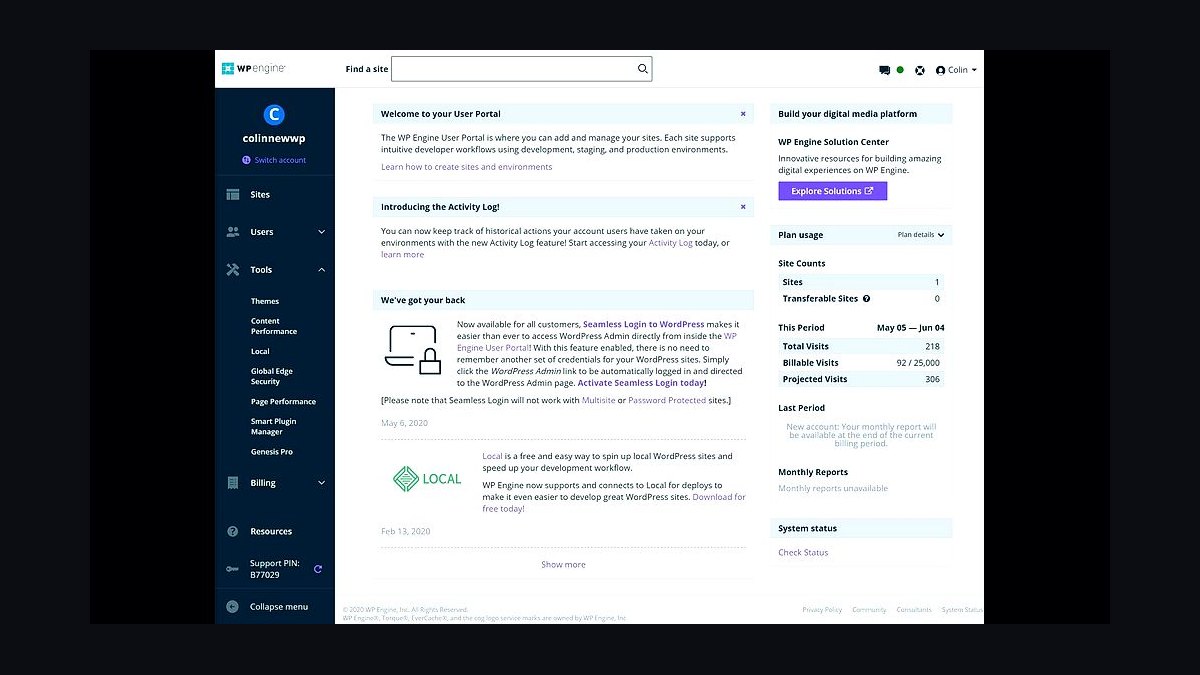
Task: Dismiss the Activity Log notice
Action: click(743, 207)
